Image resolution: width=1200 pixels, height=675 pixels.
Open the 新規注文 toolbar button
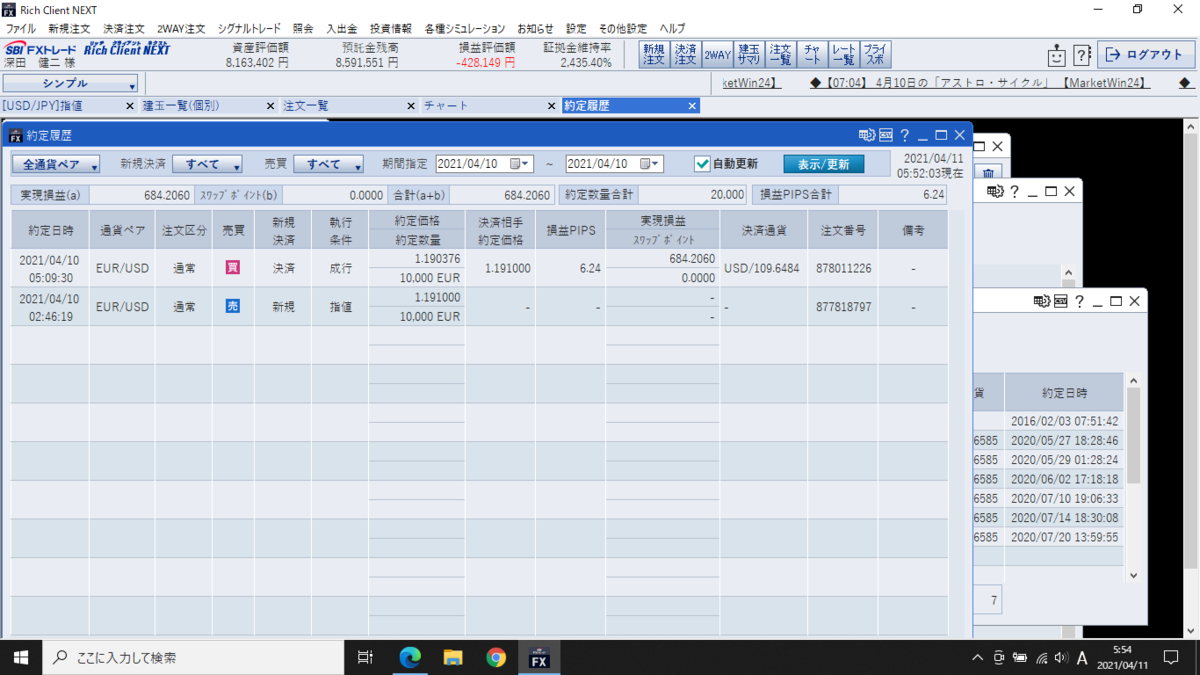pyautogui.click(x=654, y=55)
